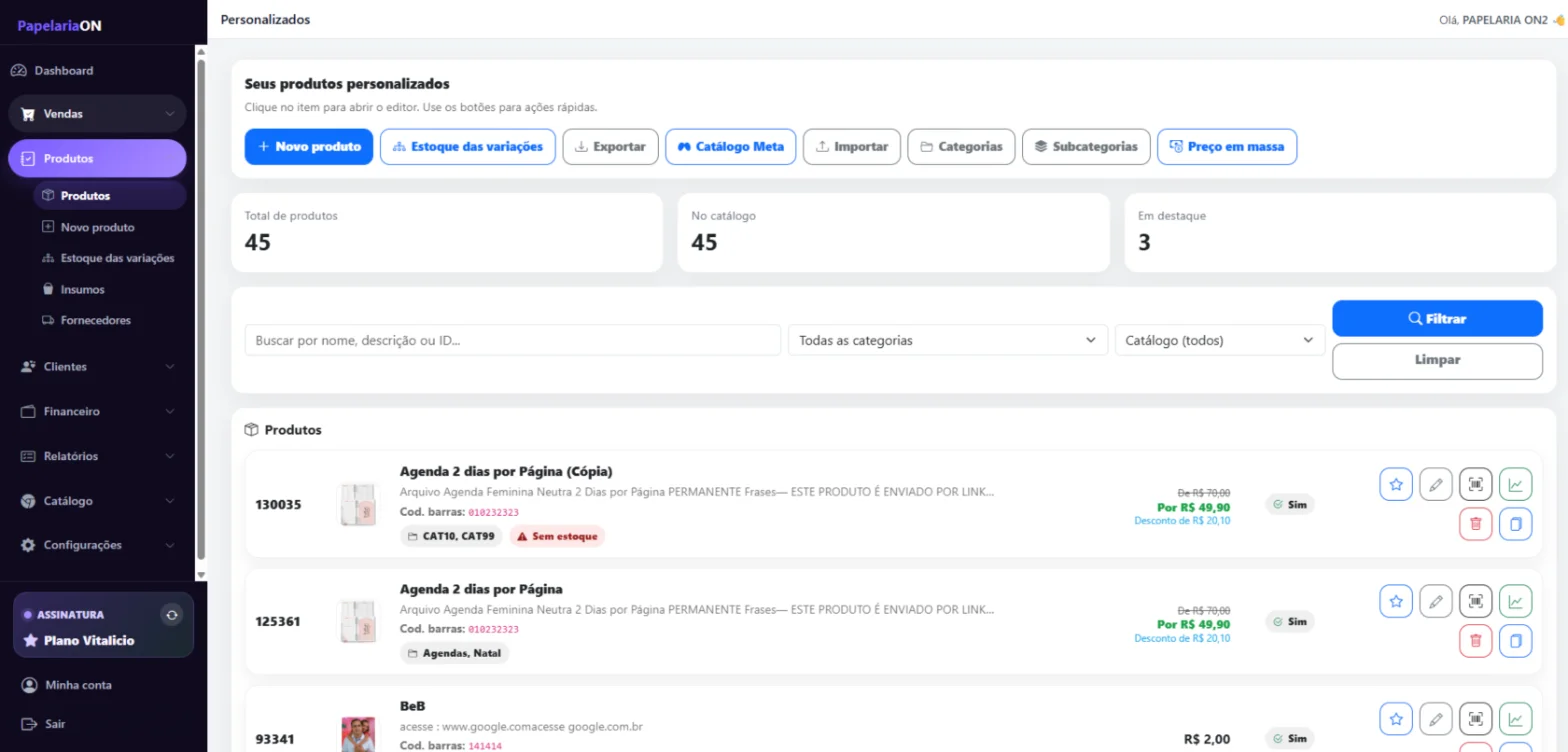
Task: Expand the Financeiro sidebar section
Action: coord(97,411)
